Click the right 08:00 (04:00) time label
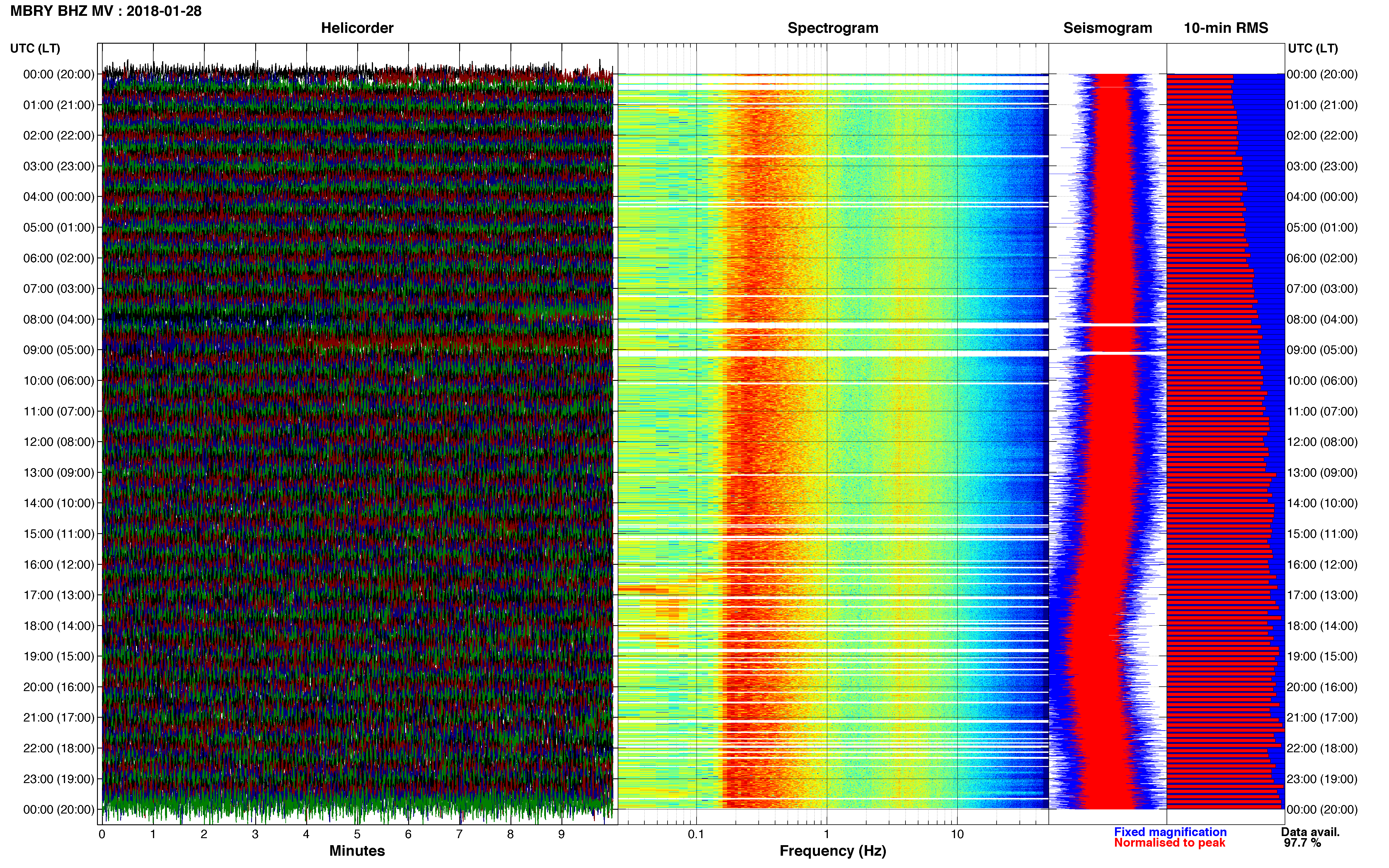Screen dimensions: 1389x868 pos(1322,320)
